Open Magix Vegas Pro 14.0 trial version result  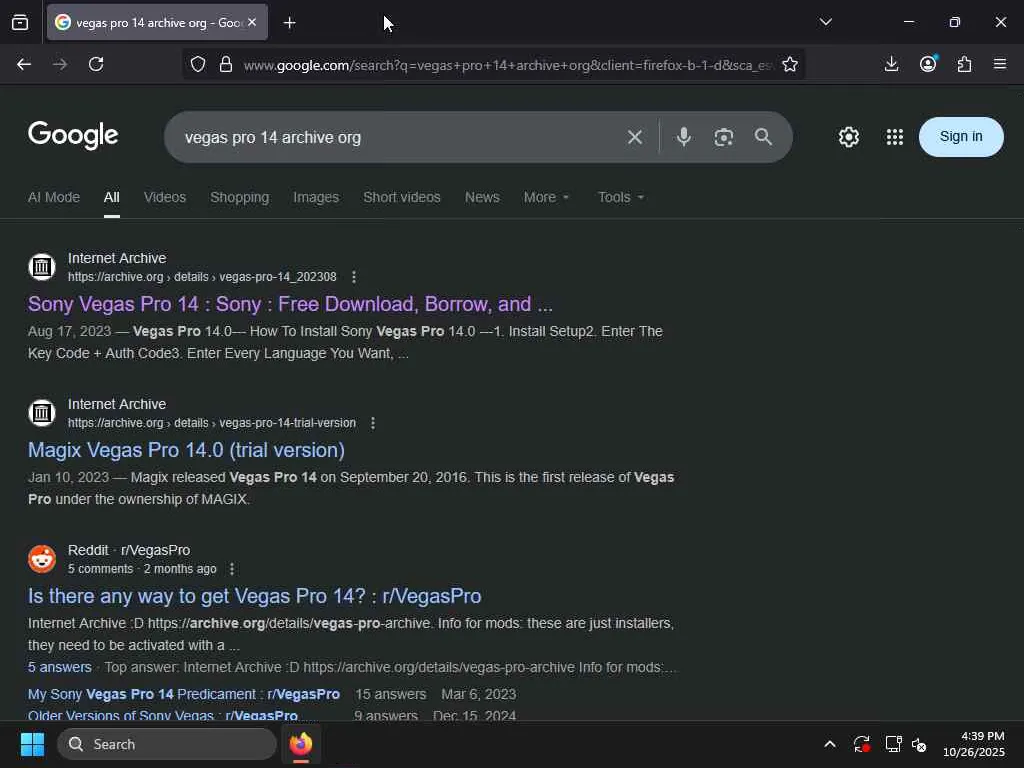coord(186,450)
